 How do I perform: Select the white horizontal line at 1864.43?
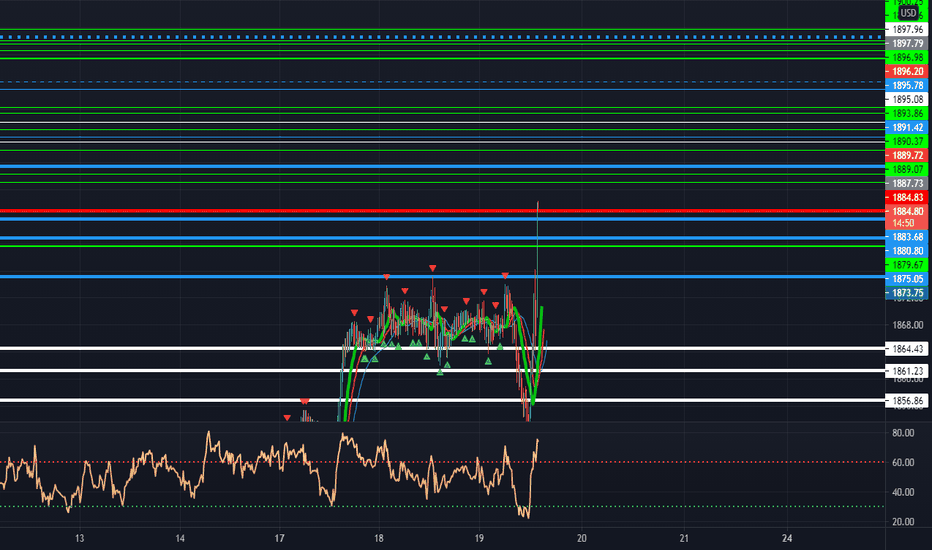pos(442,348)
